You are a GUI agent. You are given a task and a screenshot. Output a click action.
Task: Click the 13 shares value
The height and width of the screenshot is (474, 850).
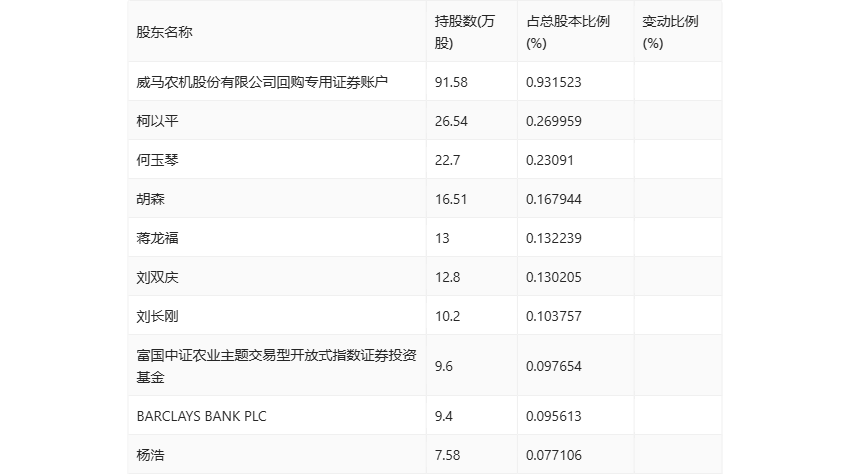[x=442, y=238]
